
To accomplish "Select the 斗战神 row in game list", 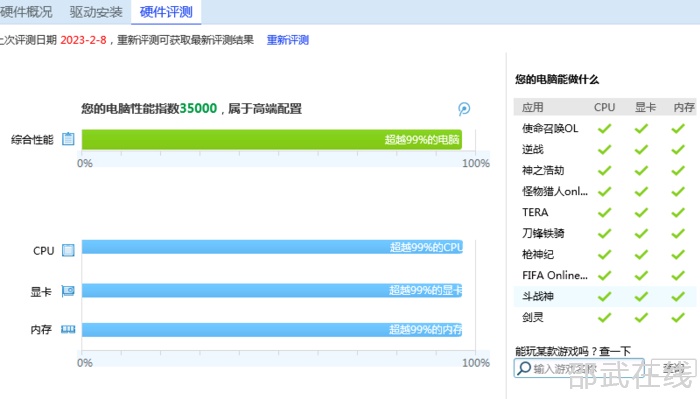I will (604, 296).
